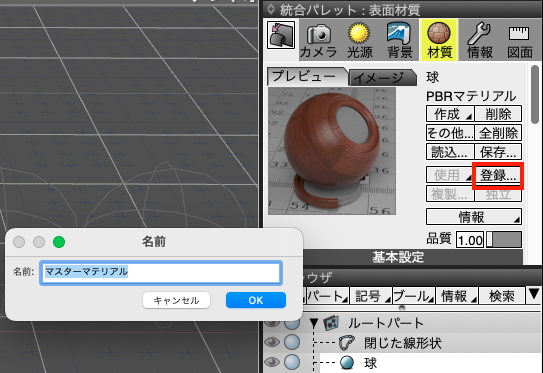Open the パート dropdown in the browser toolbar

327,296
